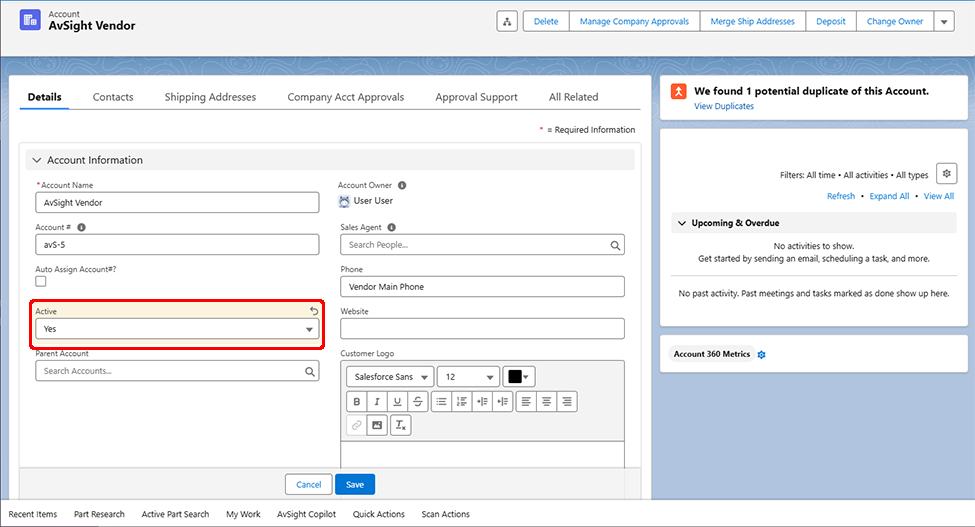This screenshot has height=527, width=975.
Task: Save the account record
Action: point(355,485)
